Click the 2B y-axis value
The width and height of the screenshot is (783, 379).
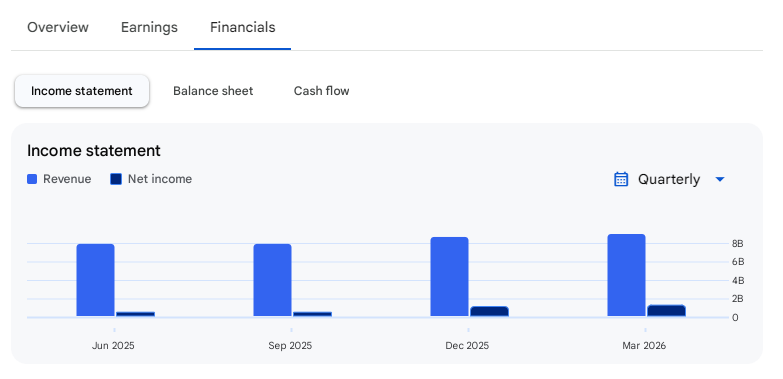point(738,299)
